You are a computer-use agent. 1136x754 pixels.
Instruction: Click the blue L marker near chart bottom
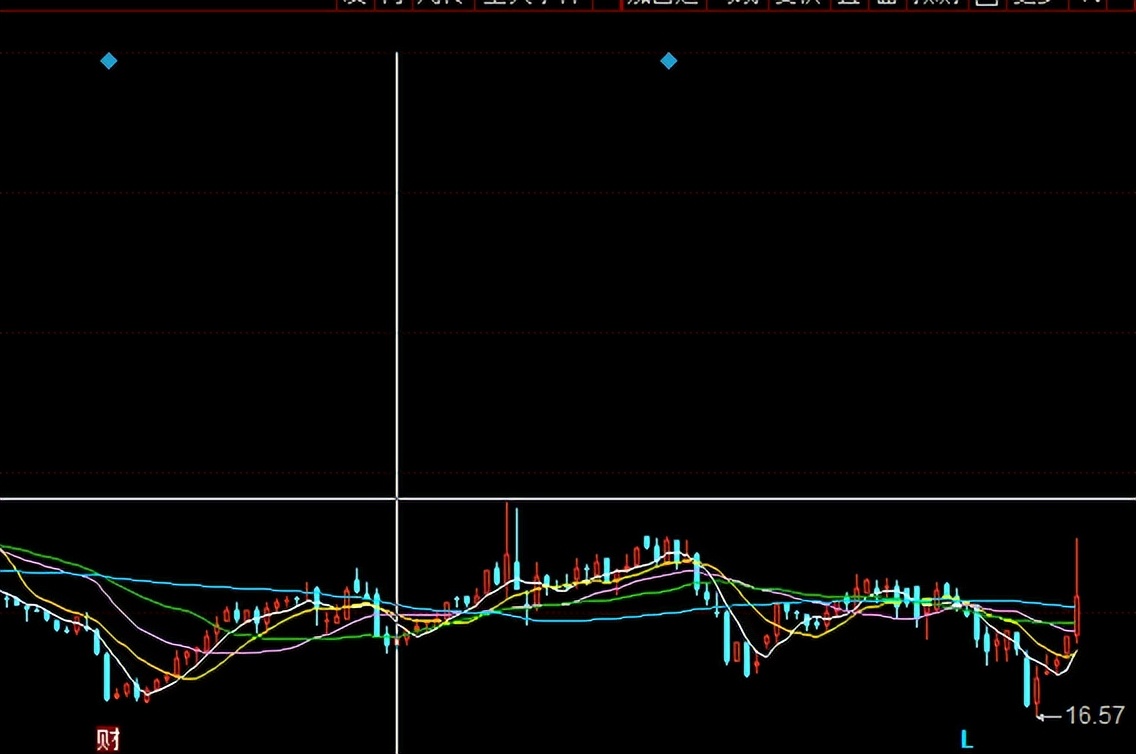(x=966, y=740)
